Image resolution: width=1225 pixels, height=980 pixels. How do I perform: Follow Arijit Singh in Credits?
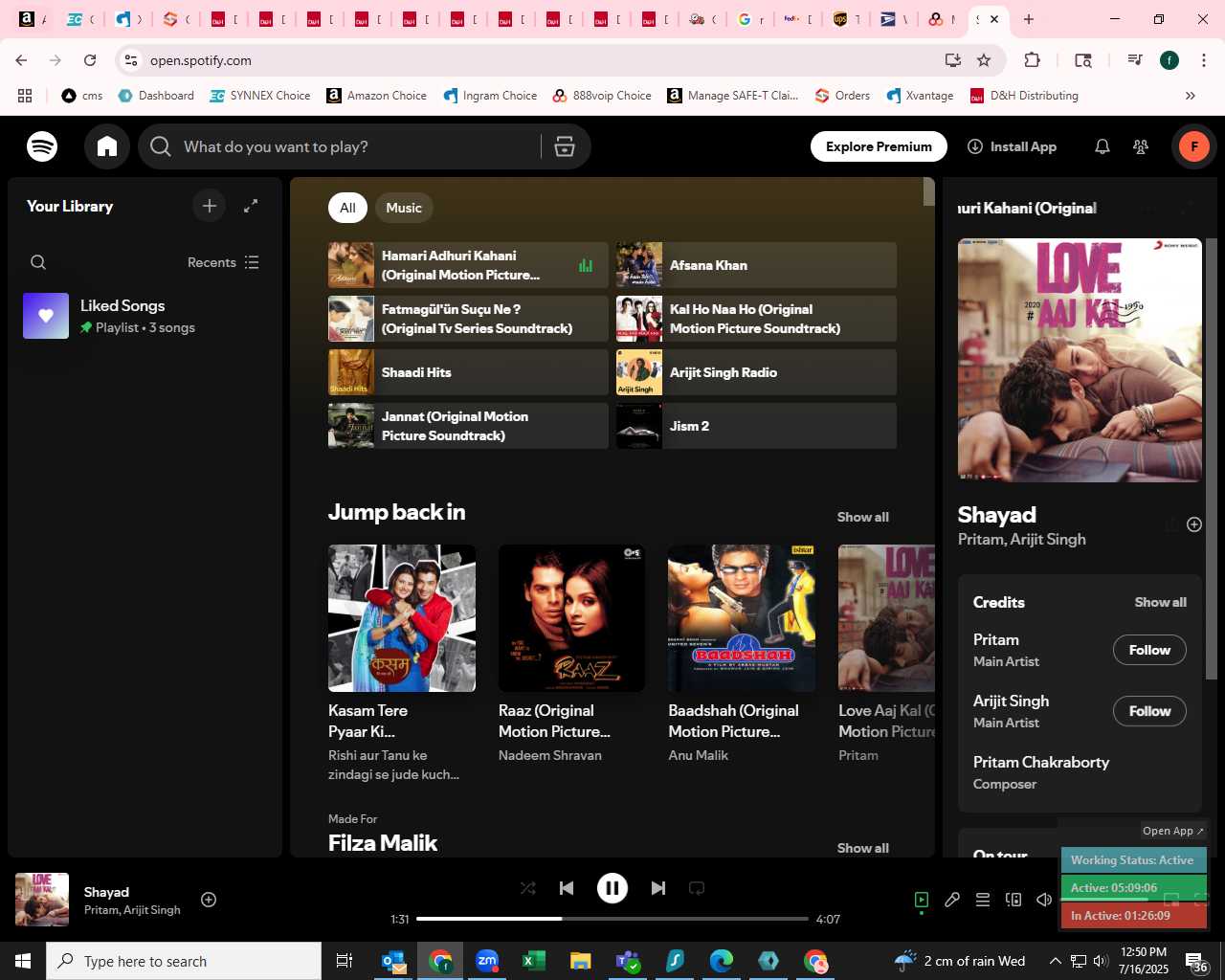point(1149,711)
